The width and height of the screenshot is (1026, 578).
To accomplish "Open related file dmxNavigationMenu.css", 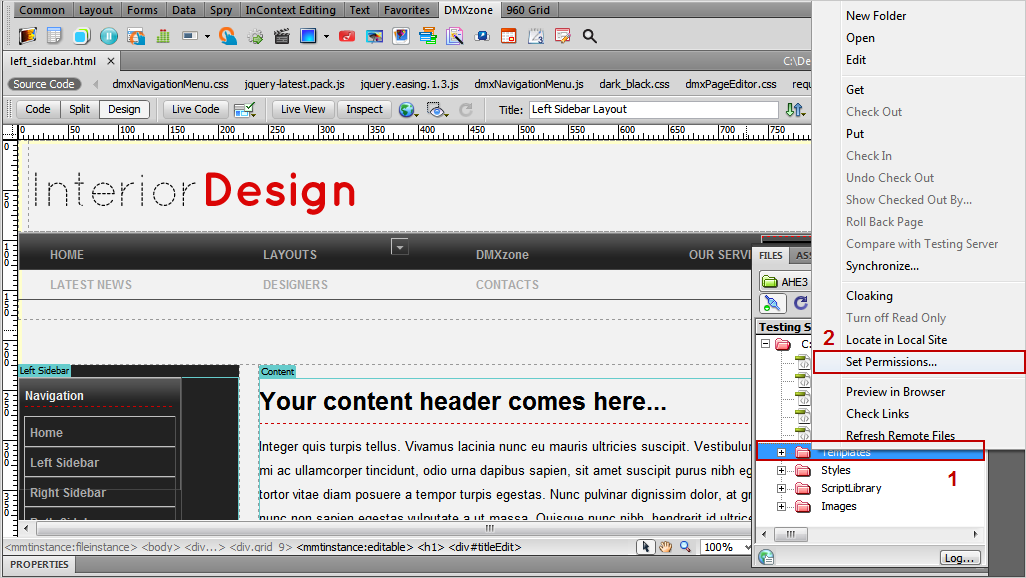I will pos(170,84).
